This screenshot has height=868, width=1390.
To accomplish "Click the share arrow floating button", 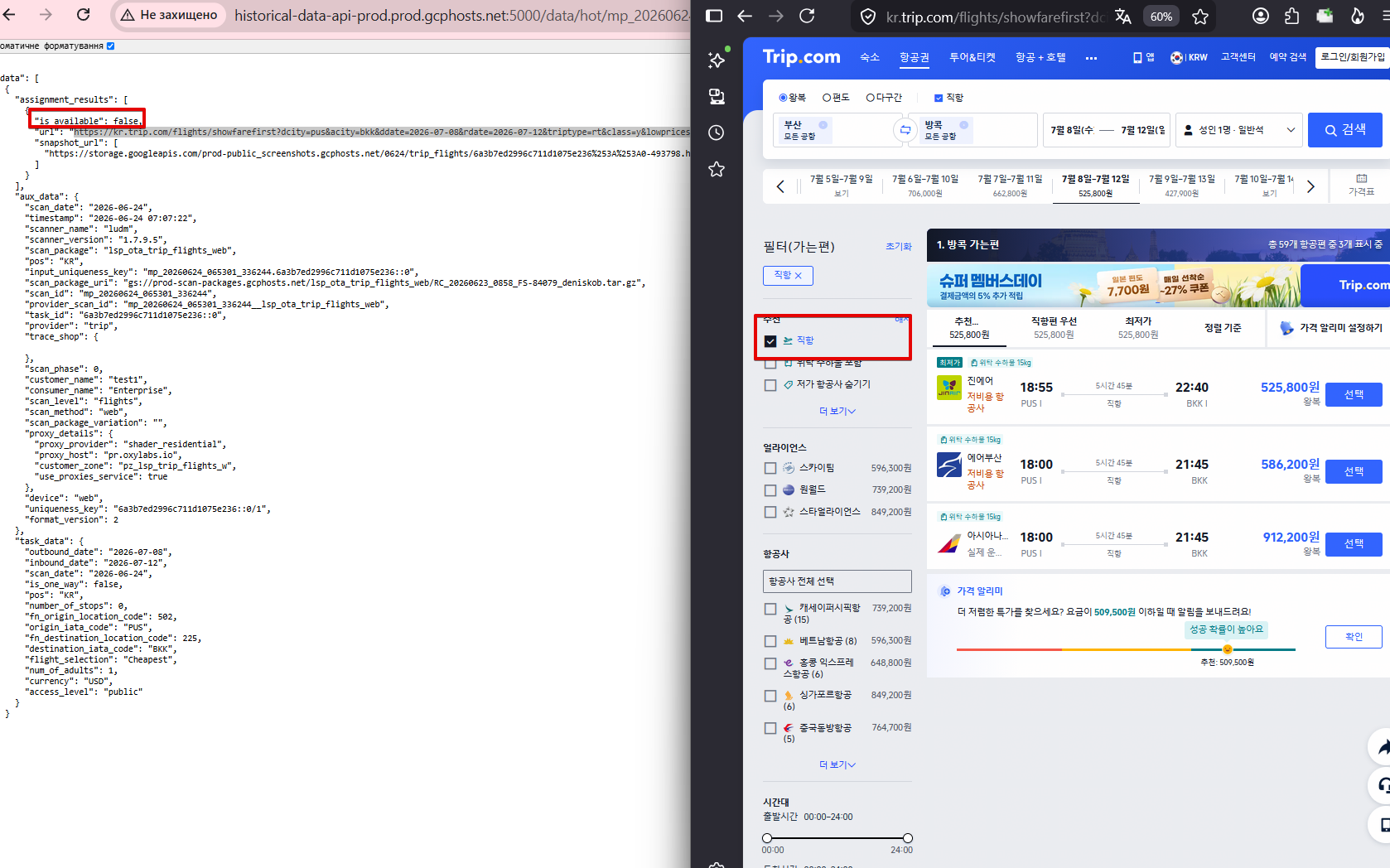I will pos(1382,747).
